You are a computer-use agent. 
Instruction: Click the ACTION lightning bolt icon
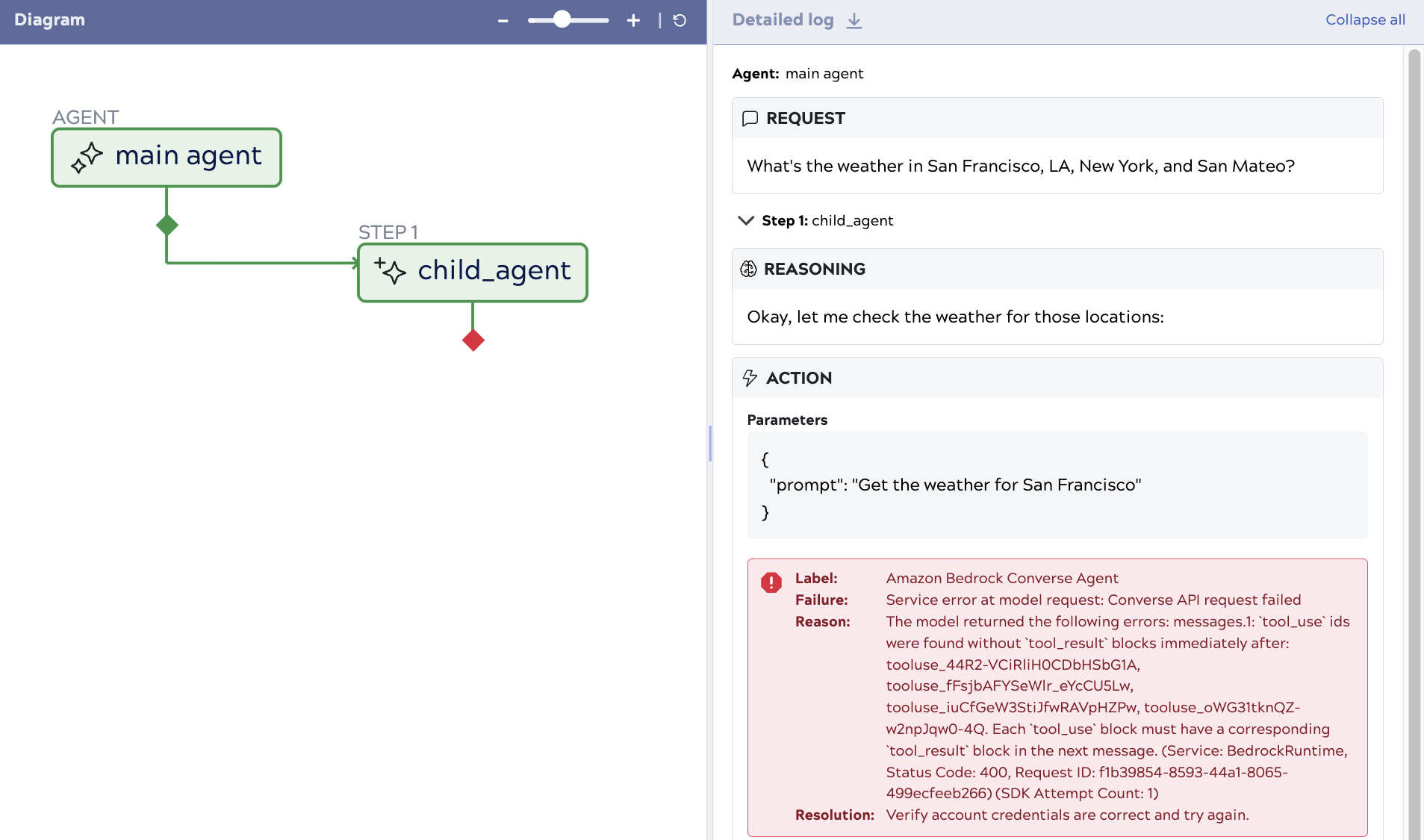click(x=750, y=379)
